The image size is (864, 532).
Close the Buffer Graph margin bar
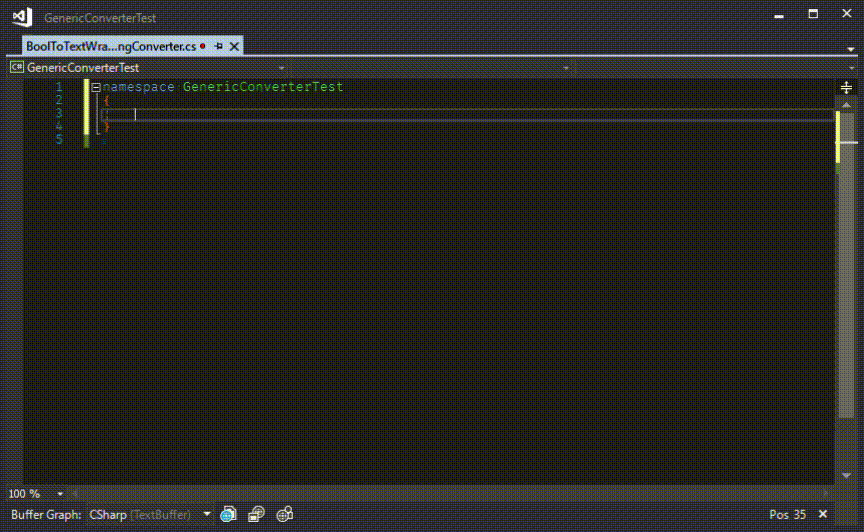point(823,514)
